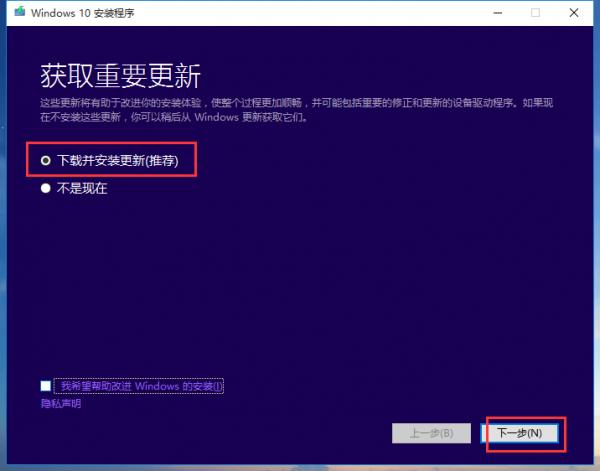Open the "隐私声明" link
This screenshot has height=471, width=600.
[61, 403]
